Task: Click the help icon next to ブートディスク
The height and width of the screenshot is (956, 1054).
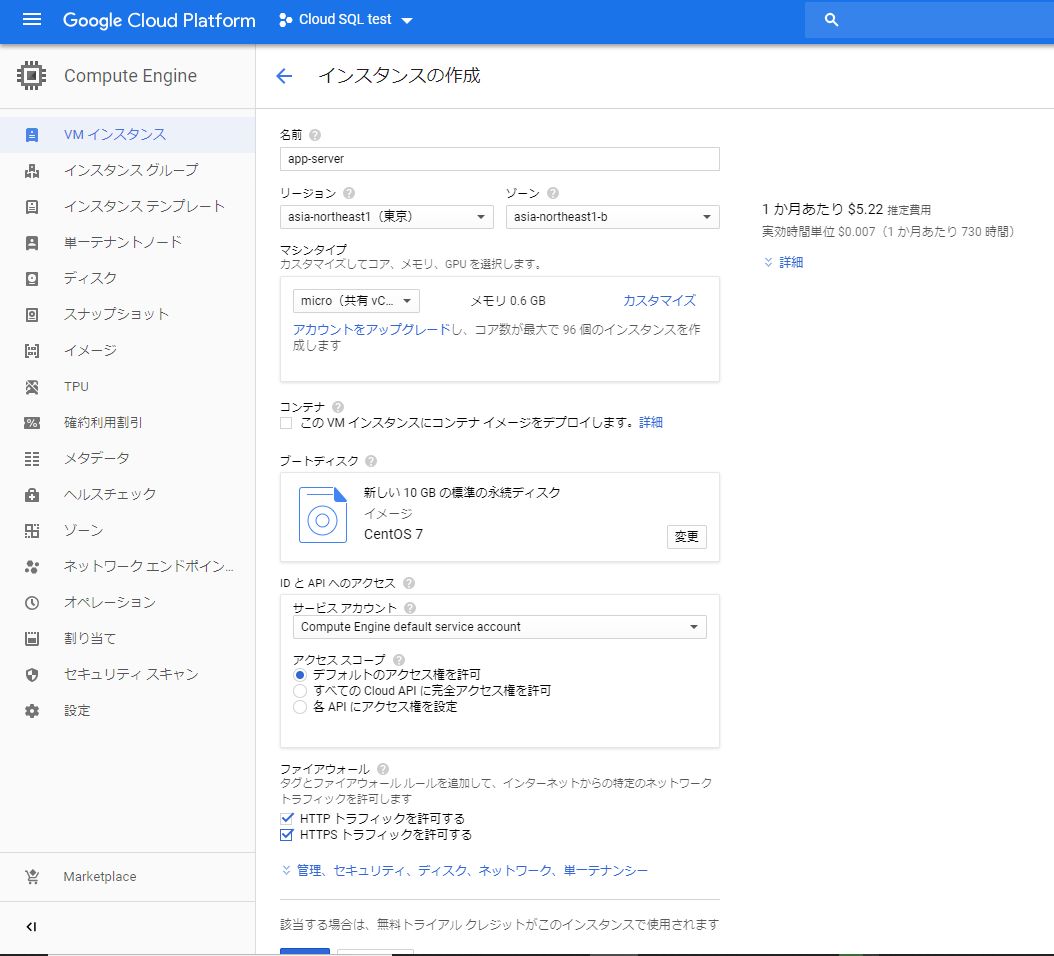Action: pyautogui.click(x=371, y=461)
